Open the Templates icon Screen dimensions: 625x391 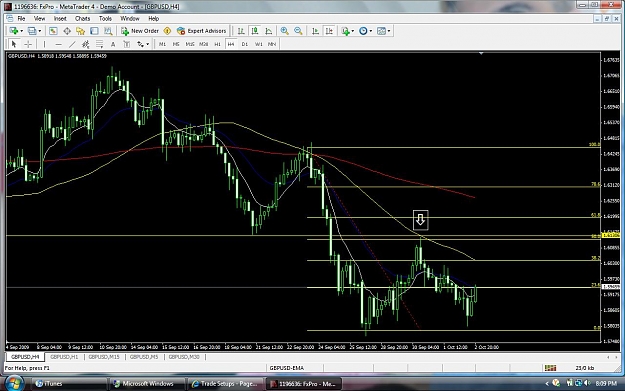pos(381,31)
